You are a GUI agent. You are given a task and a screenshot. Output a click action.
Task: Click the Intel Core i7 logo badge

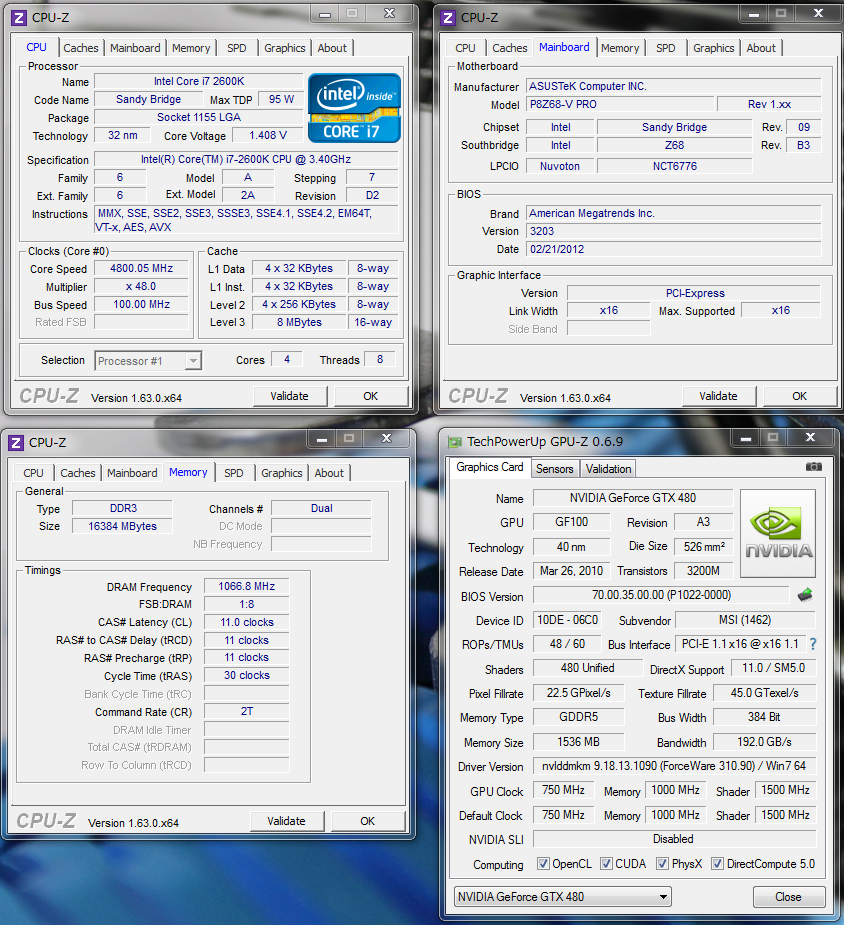pos(354,108)
